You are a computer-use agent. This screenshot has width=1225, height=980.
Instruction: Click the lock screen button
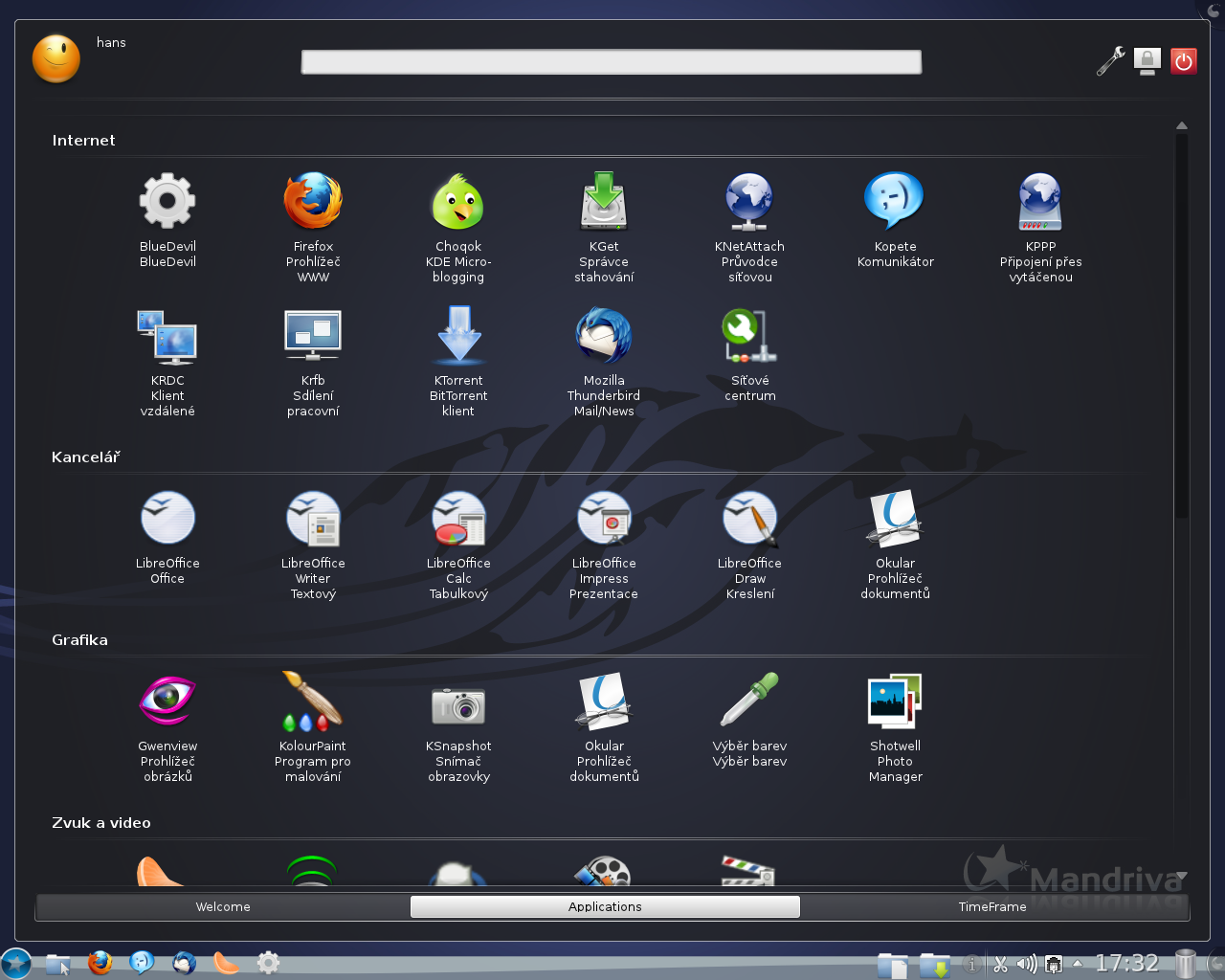click(1147, 61)
